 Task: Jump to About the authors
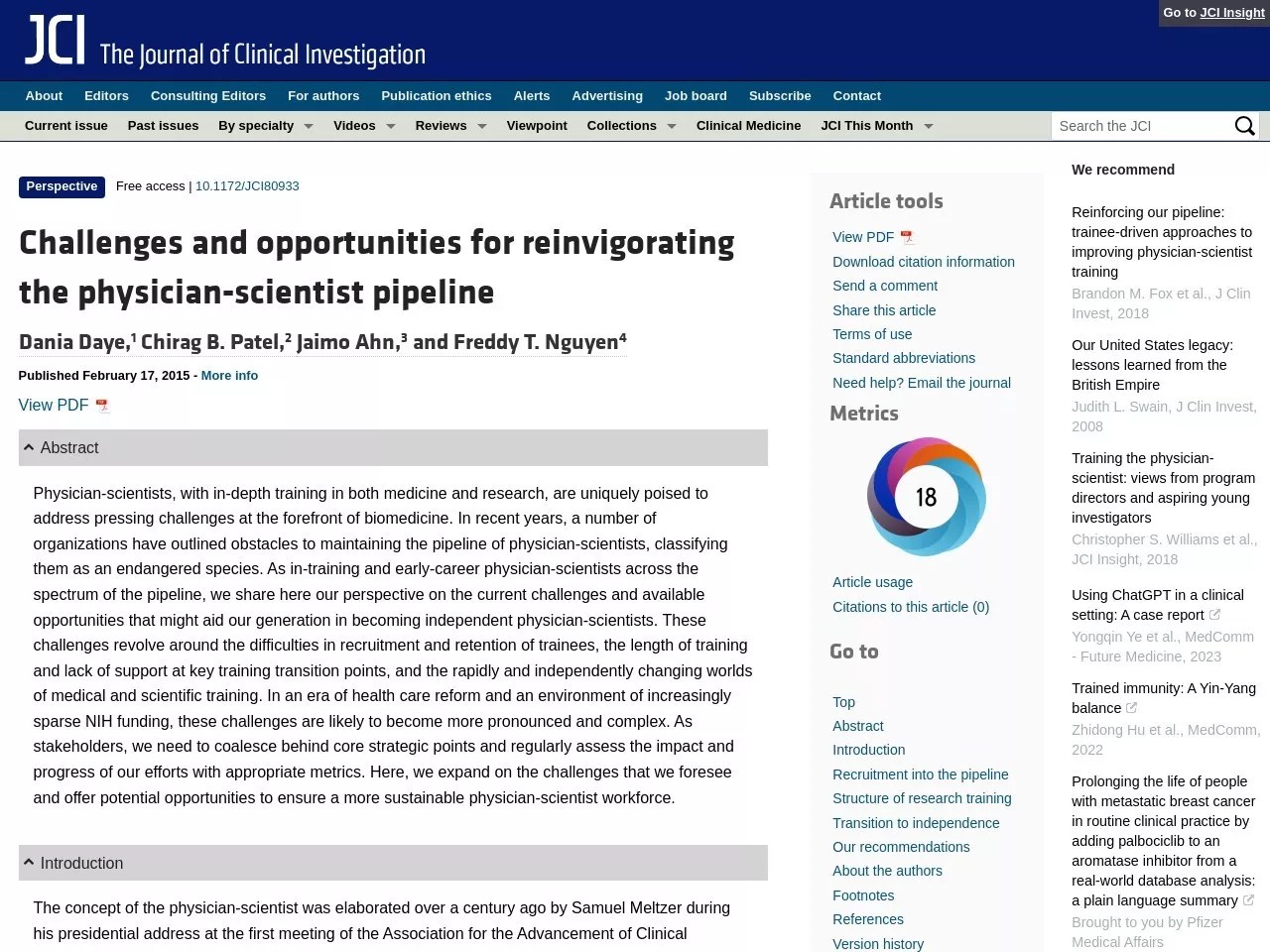(888, 871)
